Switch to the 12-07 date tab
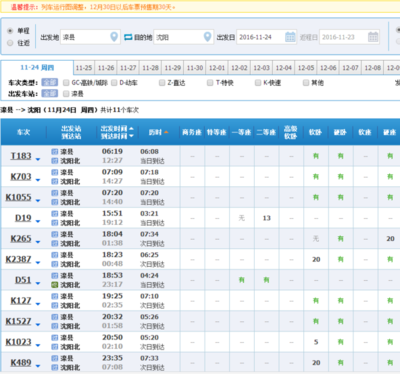The width and height of the screenshot is (400, 374). [x=351, y=68]
